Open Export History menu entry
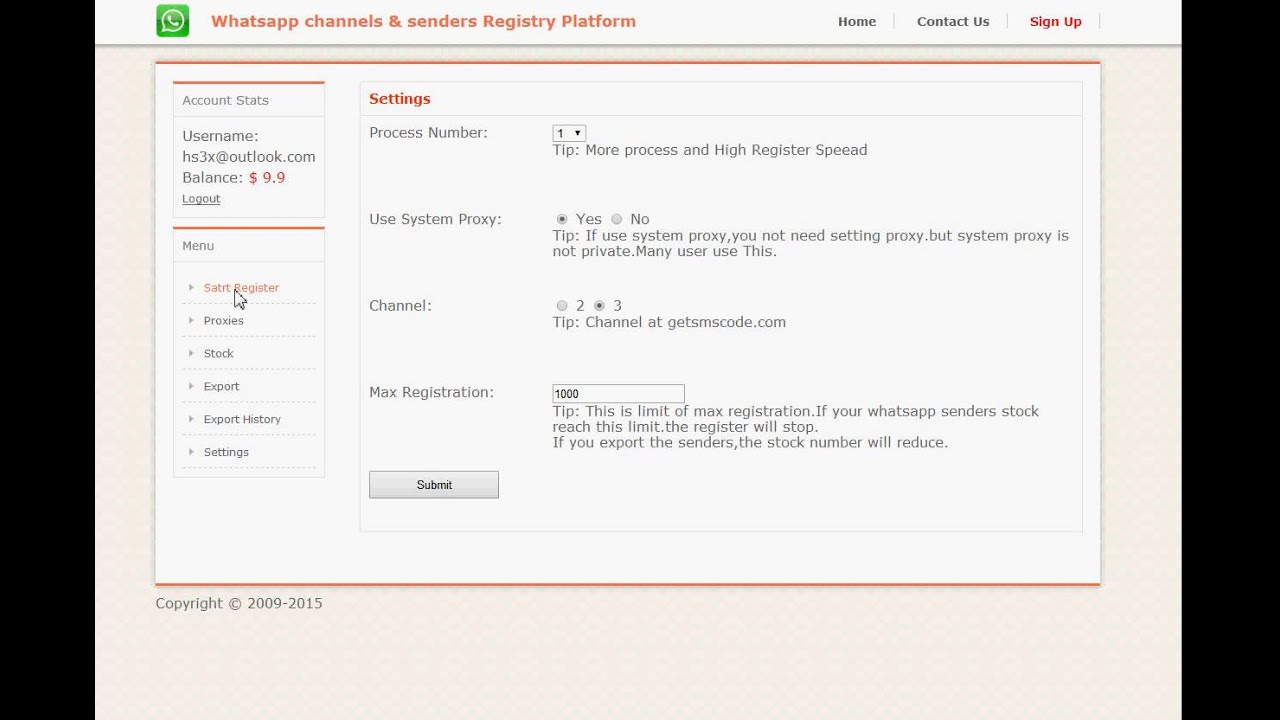 pos(242,420)
